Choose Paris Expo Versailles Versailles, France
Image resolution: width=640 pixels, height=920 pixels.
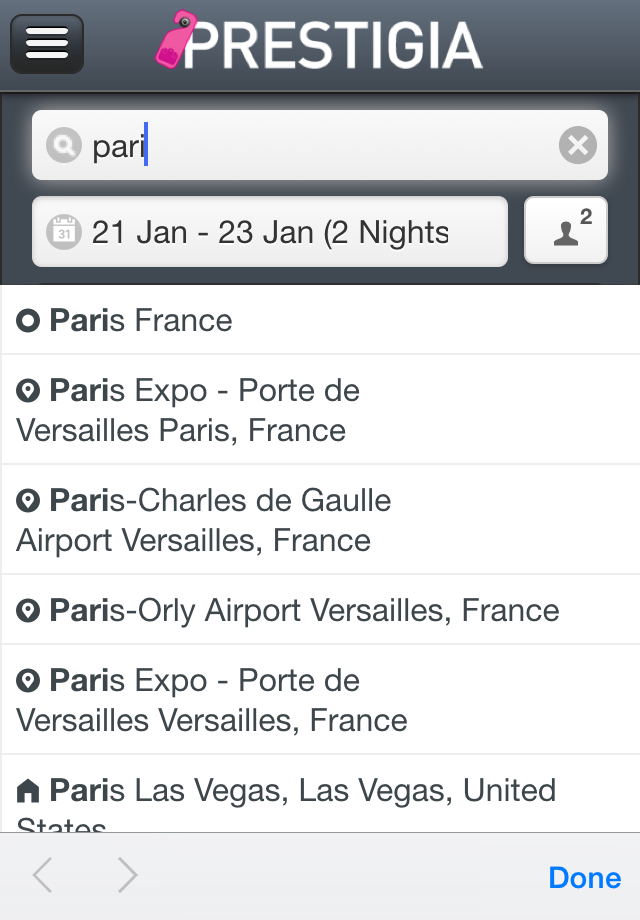coord(320,699)
